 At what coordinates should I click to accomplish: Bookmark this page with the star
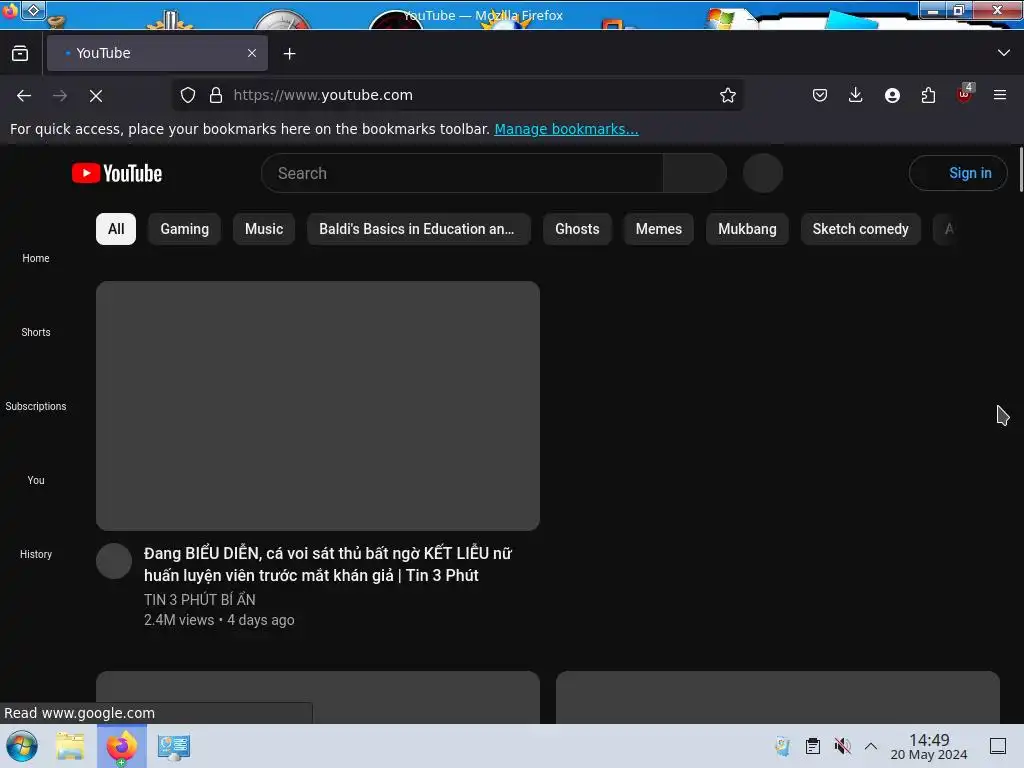click(x=728, y=95)
